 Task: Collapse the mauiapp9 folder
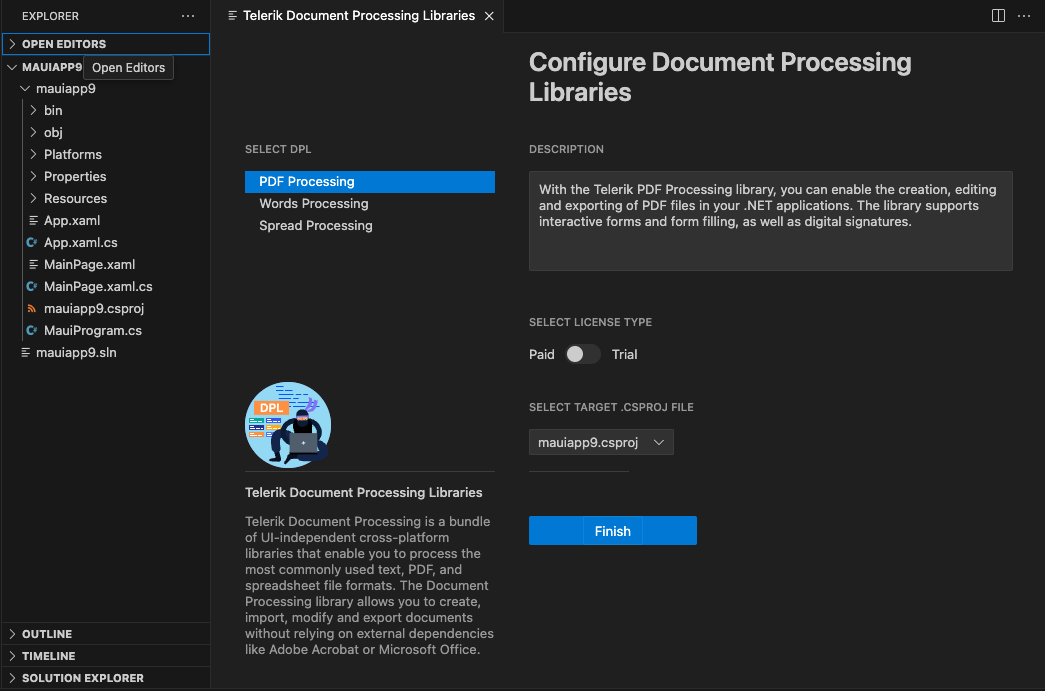tap(25, 89)
